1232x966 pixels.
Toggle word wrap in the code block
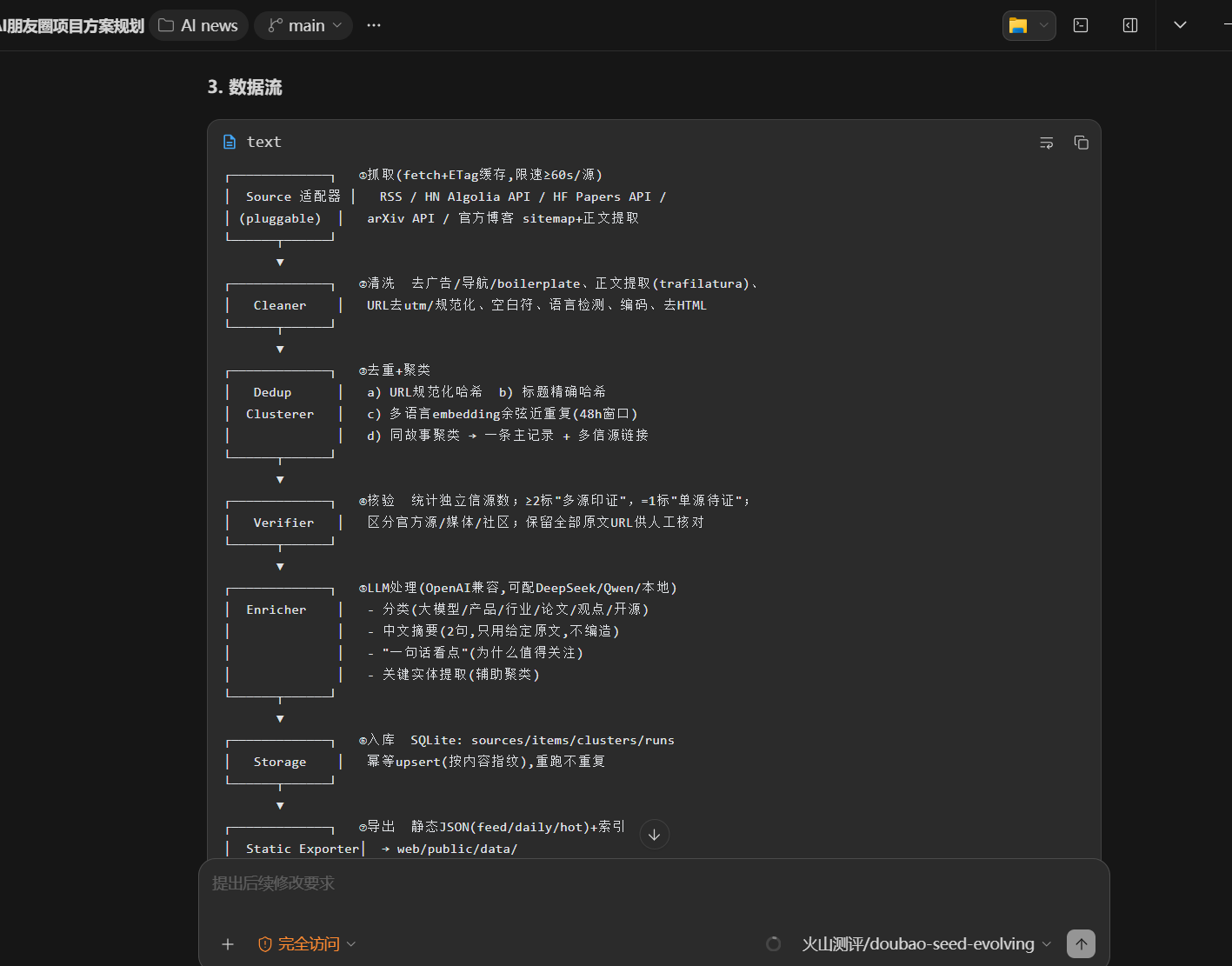(x=1047, y=143)
